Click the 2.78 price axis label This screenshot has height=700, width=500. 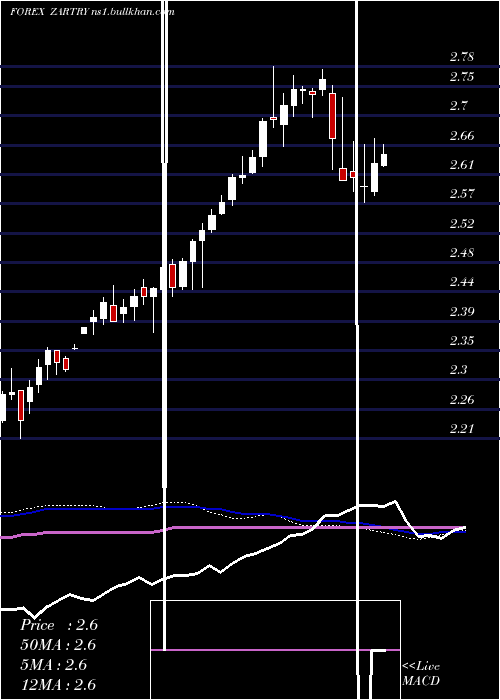462,57
